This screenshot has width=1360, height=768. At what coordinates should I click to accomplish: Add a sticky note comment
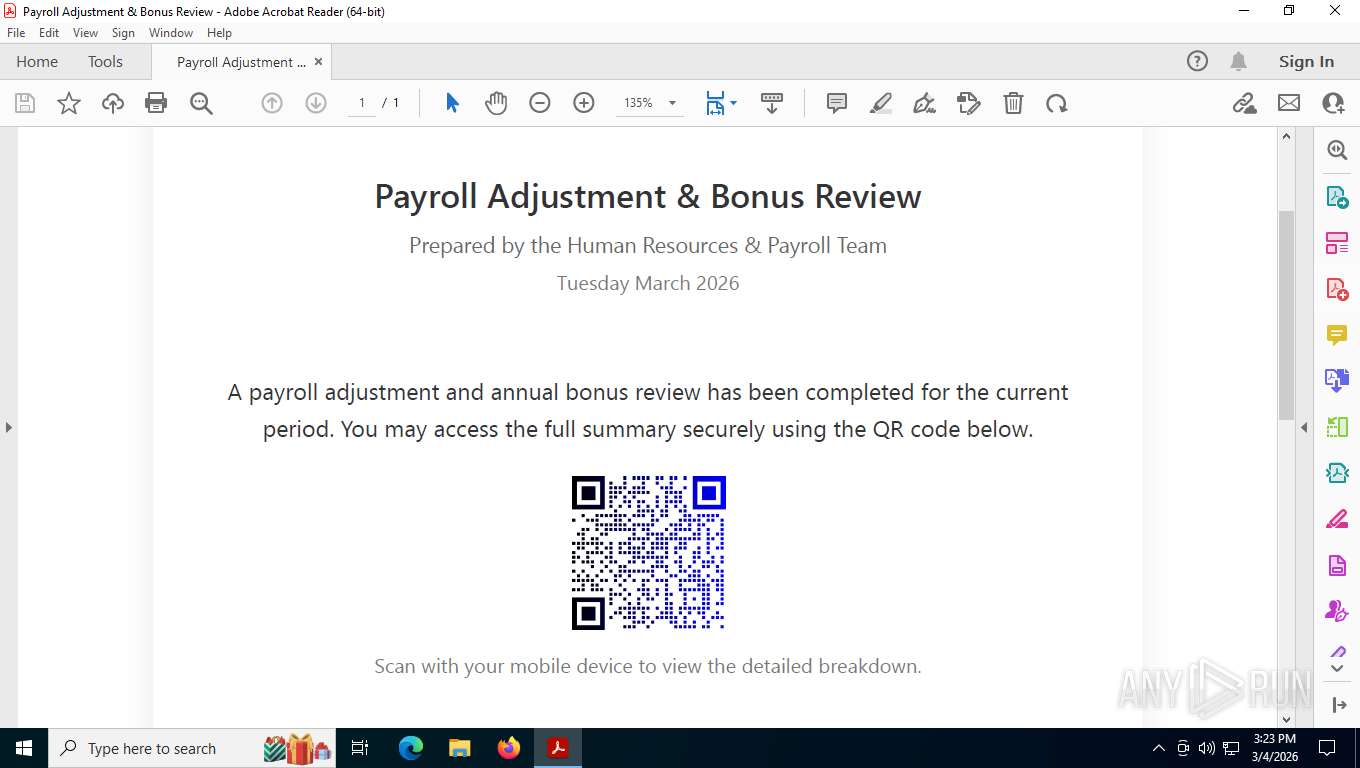point(837,103)
